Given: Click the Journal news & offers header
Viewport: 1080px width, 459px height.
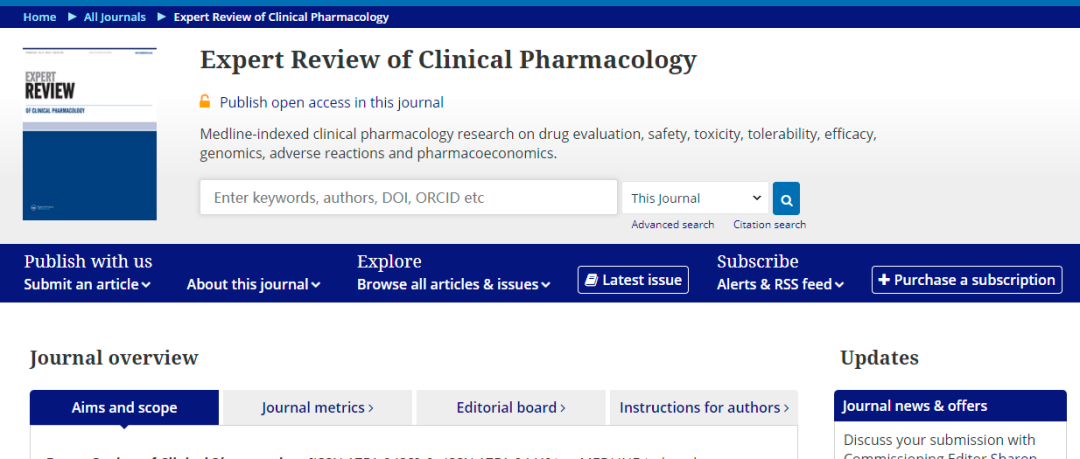Looking at the screenshot, I should [950, 405].
